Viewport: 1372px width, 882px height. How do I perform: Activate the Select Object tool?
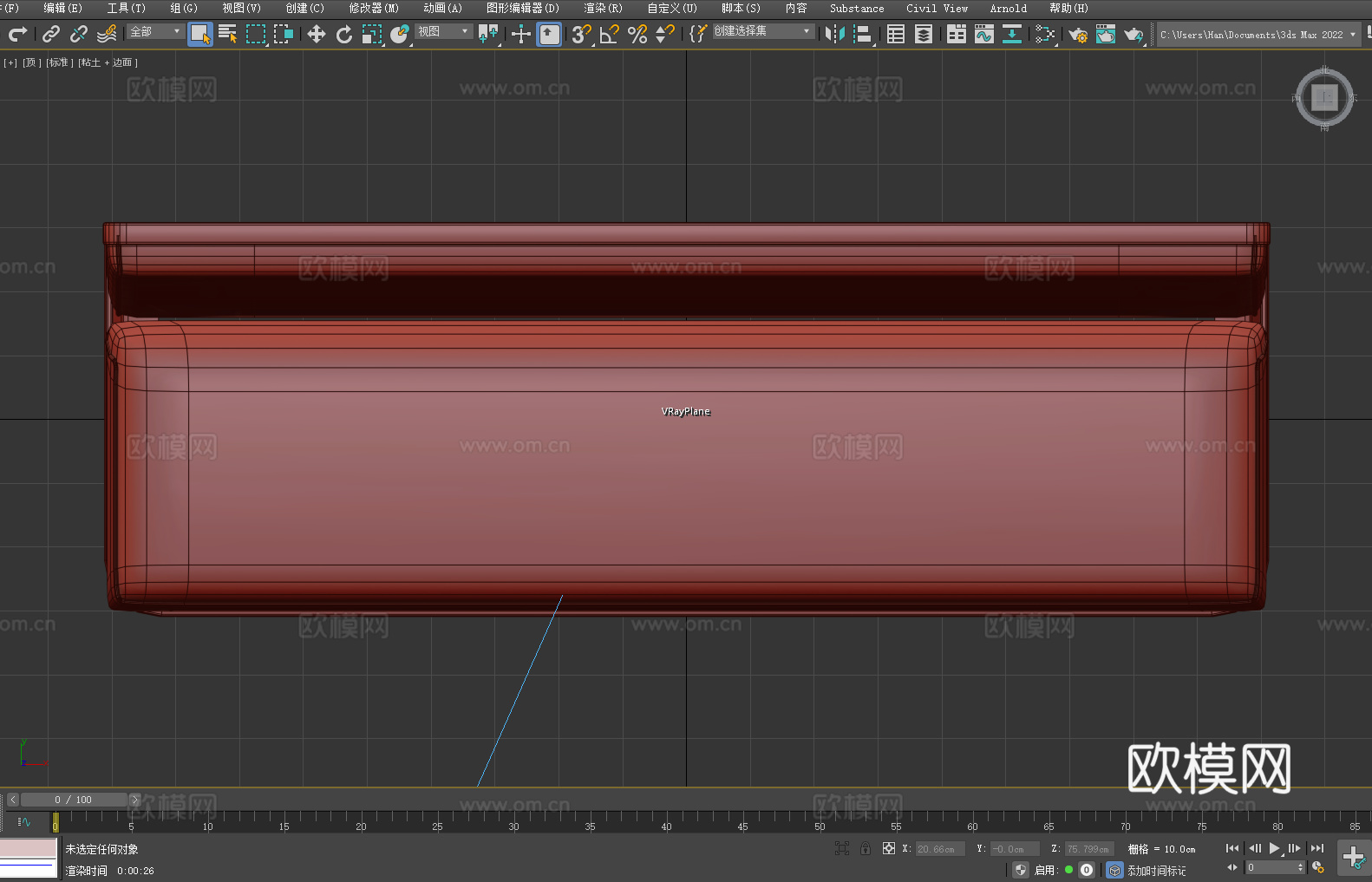pyautogui.click(x=200, y=34)
